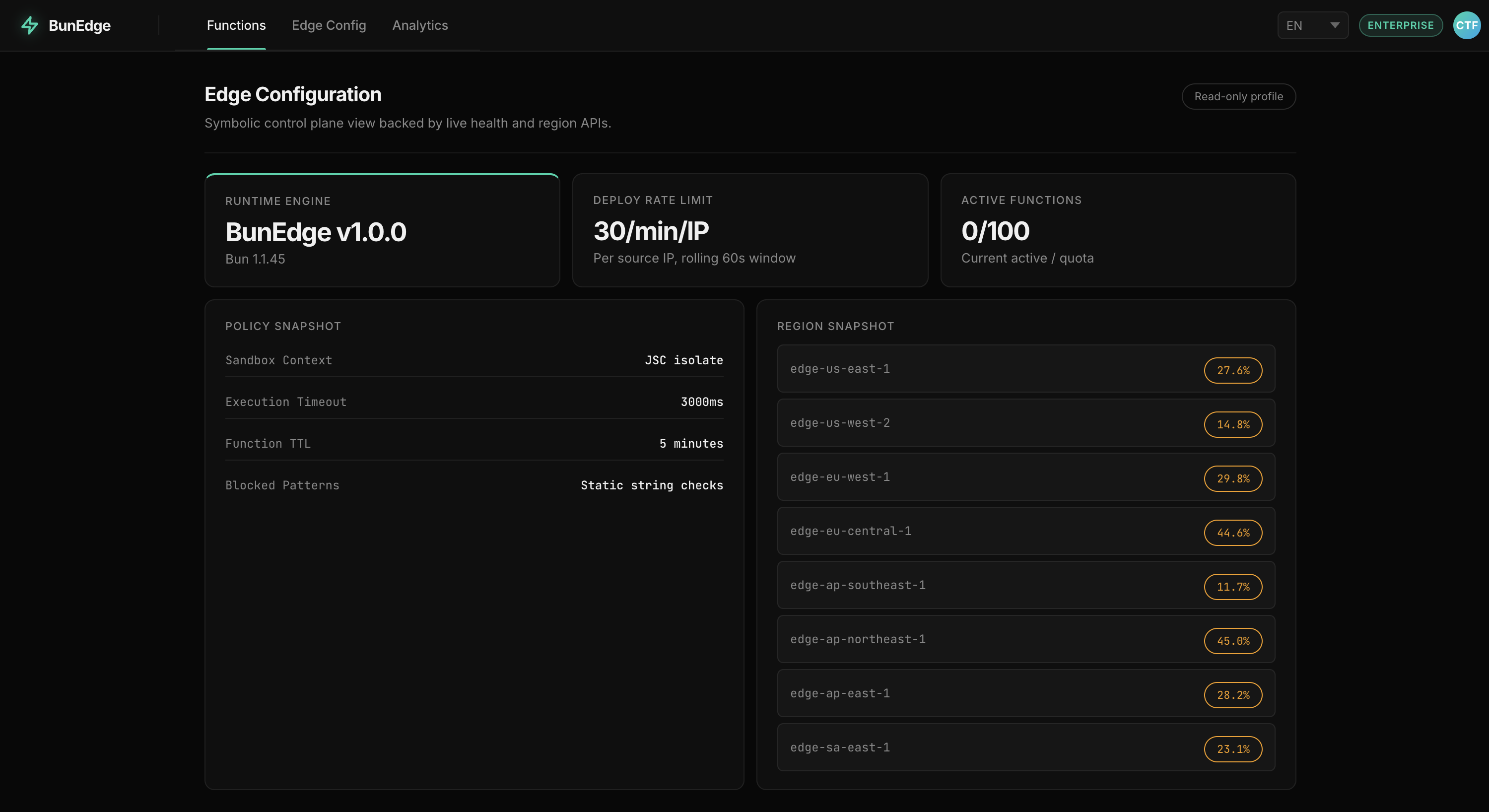
Task: Click the 29.8% load badge on edge-eu-west-1
Action: (x=1232, y=478)
